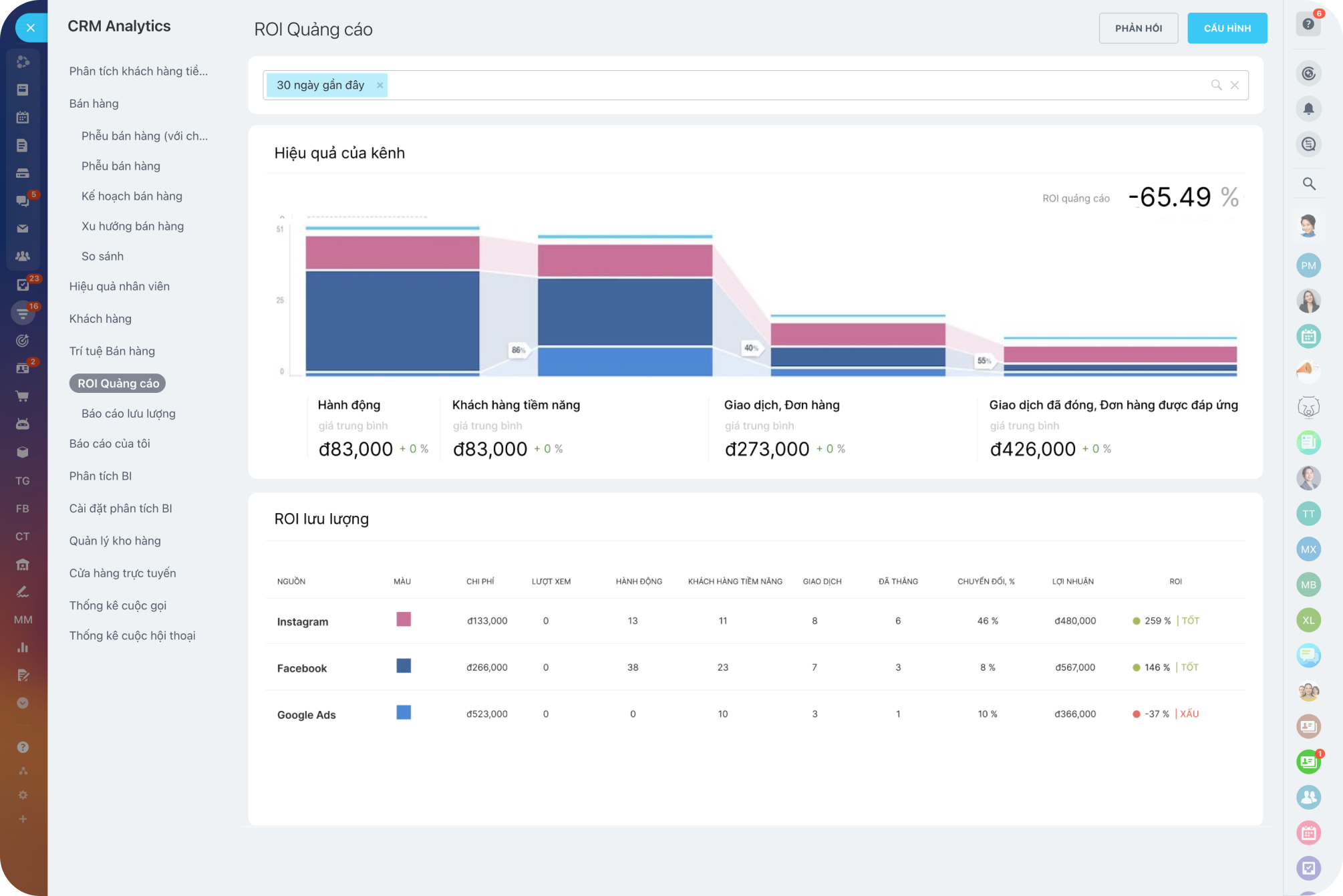
Task: Click the tasks icon with 23 badge
Action: [23, 285]
